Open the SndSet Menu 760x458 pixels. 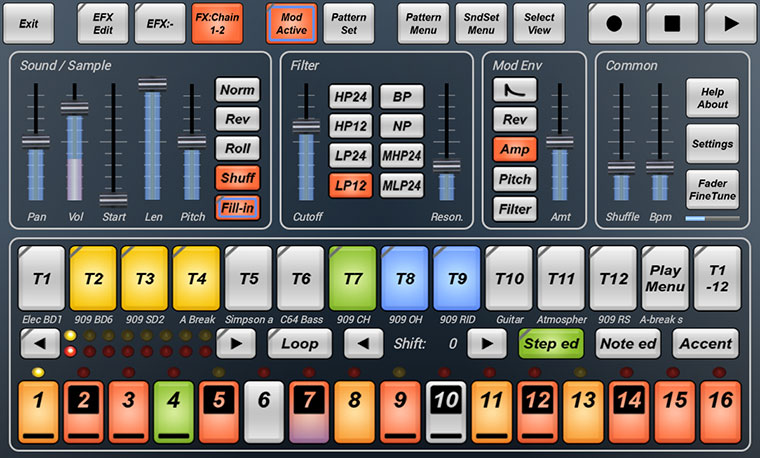tap(482, 22)
